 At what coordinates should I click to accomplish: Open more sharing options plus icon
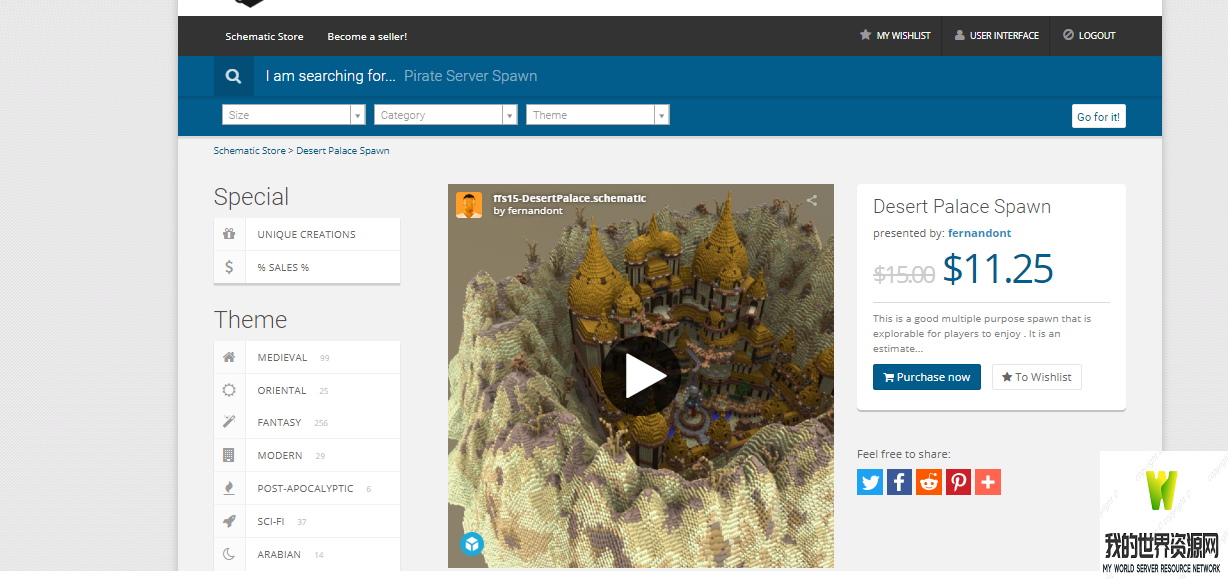988,482
